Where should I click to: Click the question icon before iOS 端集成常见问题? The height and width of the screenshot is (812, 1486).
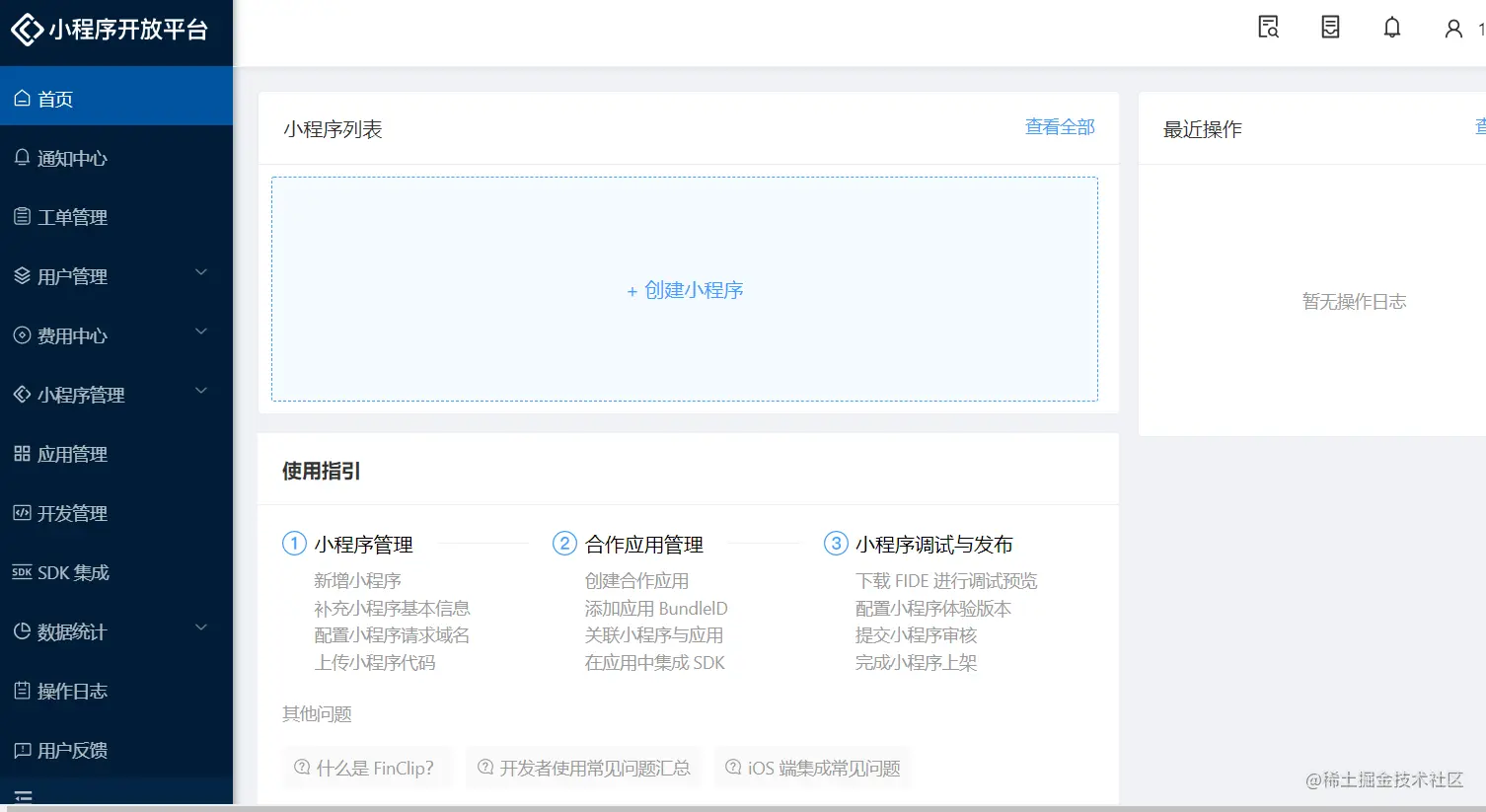(x=733, y=767)
